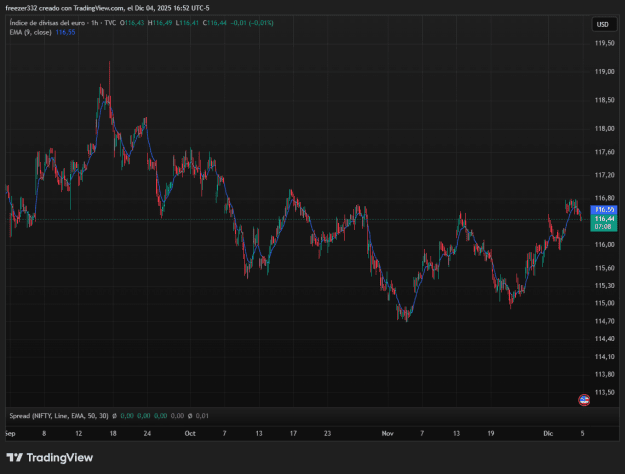Click the freezer332 creado con TradingView.com header text
Viewport: 625px width, 474px height.
pos(65,8)
